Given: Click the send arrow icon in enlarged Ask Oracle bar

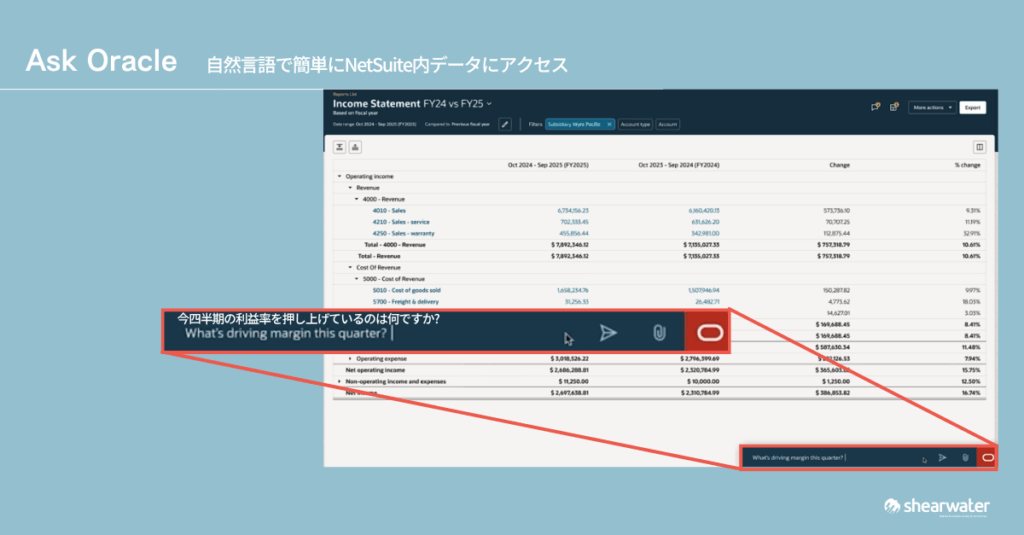Looking at the screenshot, I should pos(608,333).
